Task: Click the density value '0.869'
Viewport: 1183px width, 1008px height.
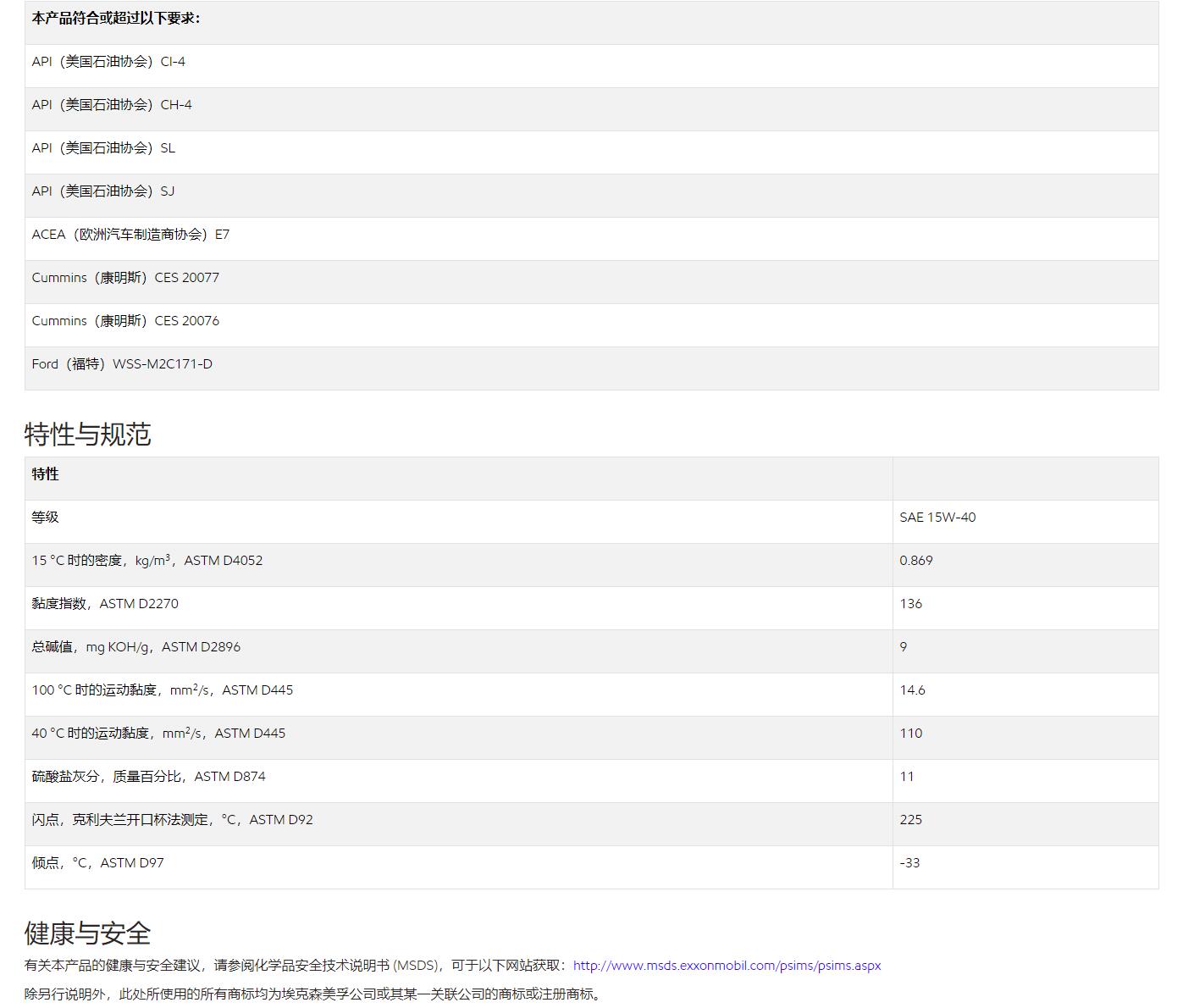Action: tap(916, 561)
